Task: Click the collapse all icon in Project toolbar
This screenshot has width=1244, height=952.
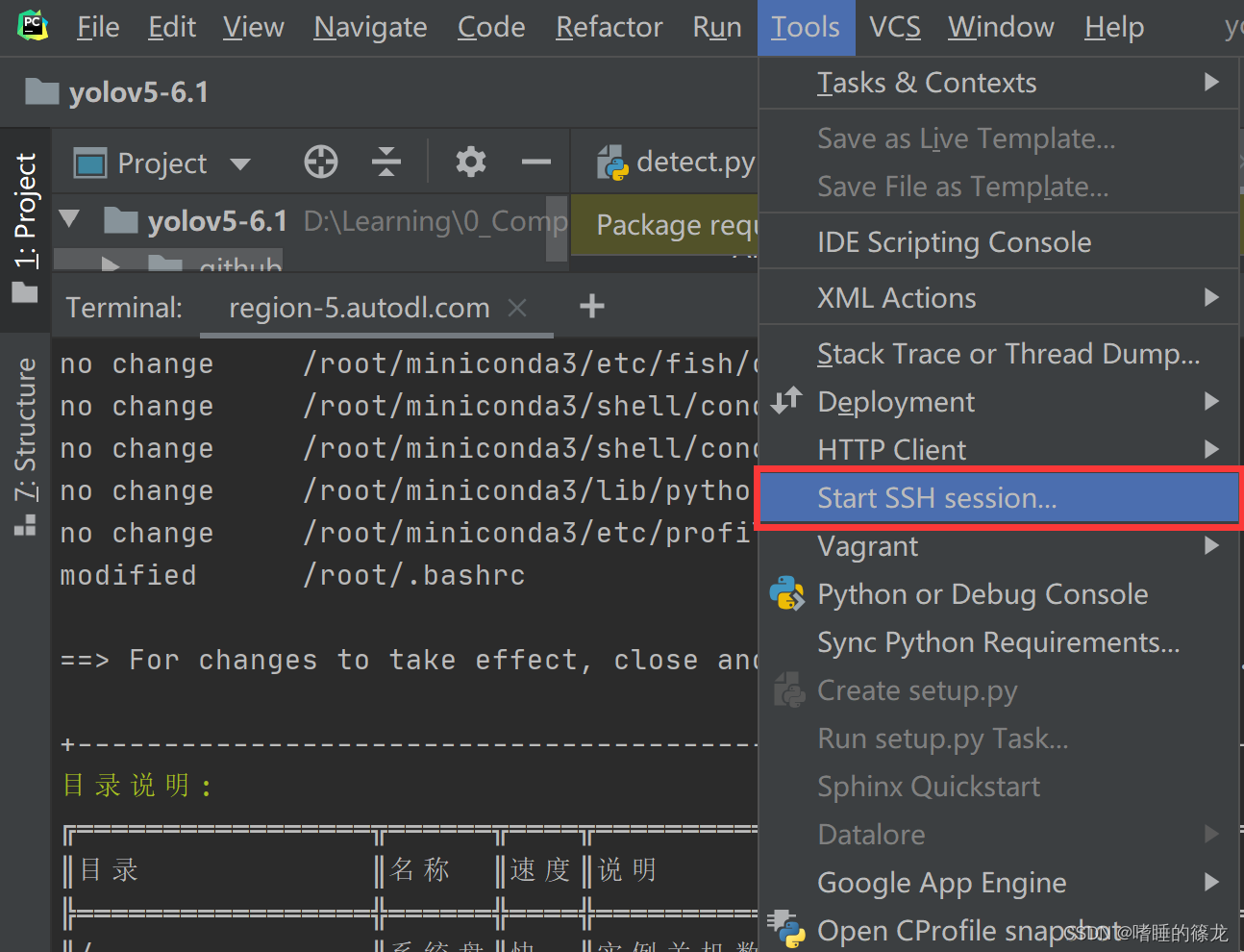Action: point(386,162)
